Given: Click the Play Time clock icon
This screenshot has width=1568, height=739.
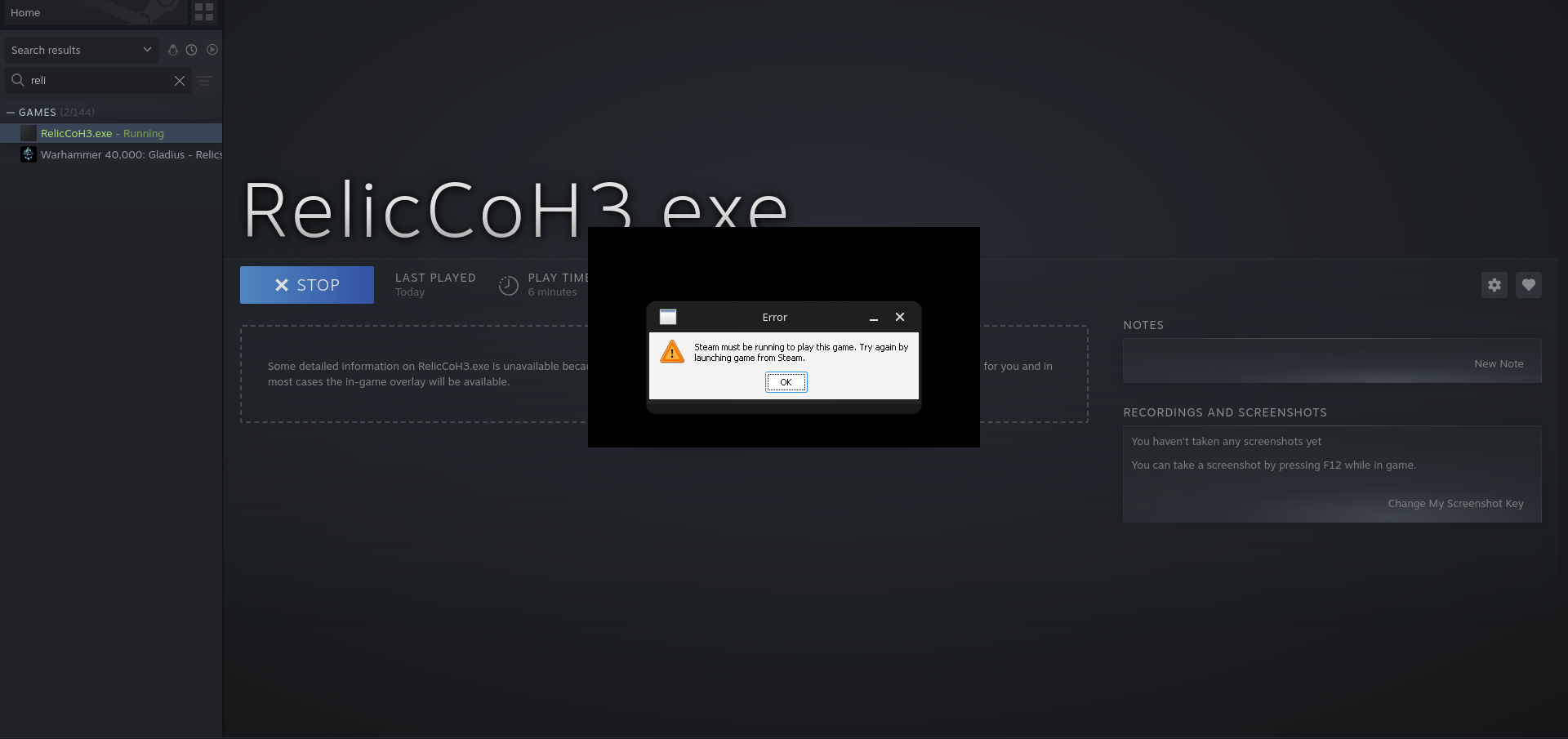Looking at the screenshot, I should click(509, 285).
